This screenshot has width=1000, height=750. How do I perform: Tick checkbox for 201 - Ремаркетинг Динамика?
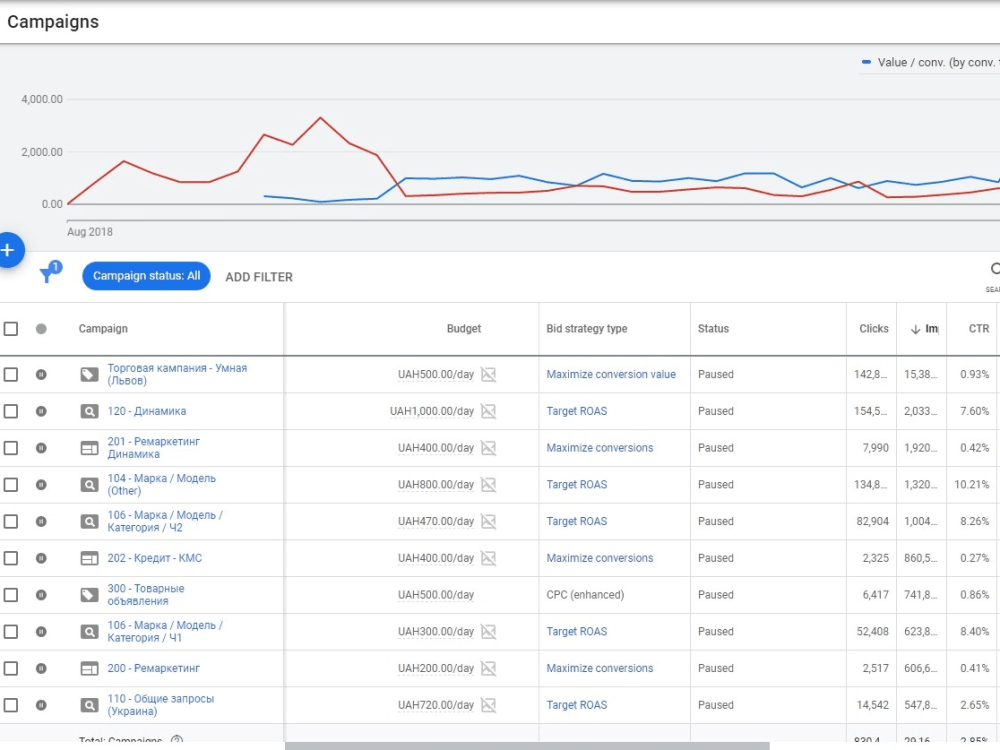click(11, 448)
